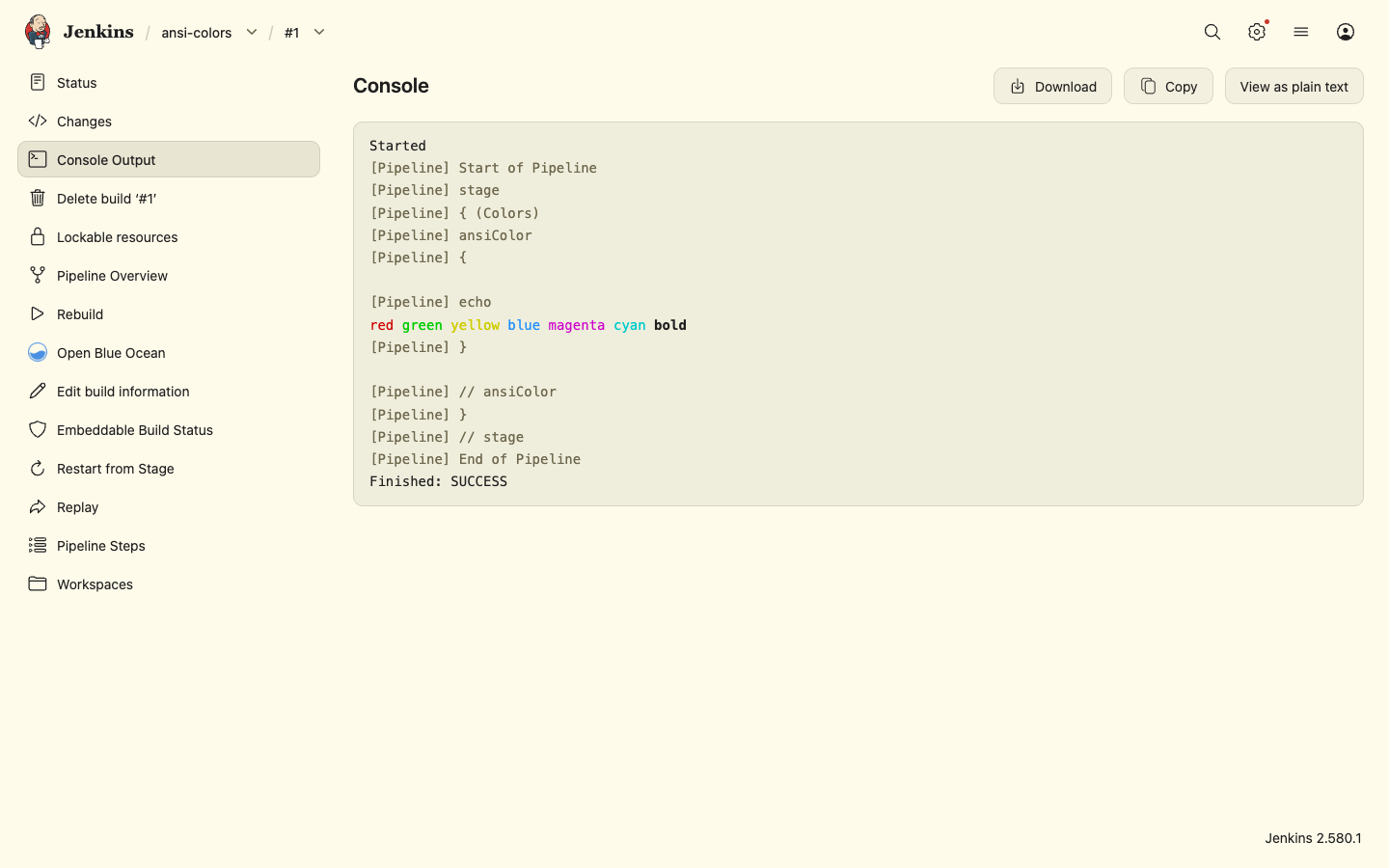
Task: Click the pencil icon for Edit build information
Action: click(x=38, y=391)
